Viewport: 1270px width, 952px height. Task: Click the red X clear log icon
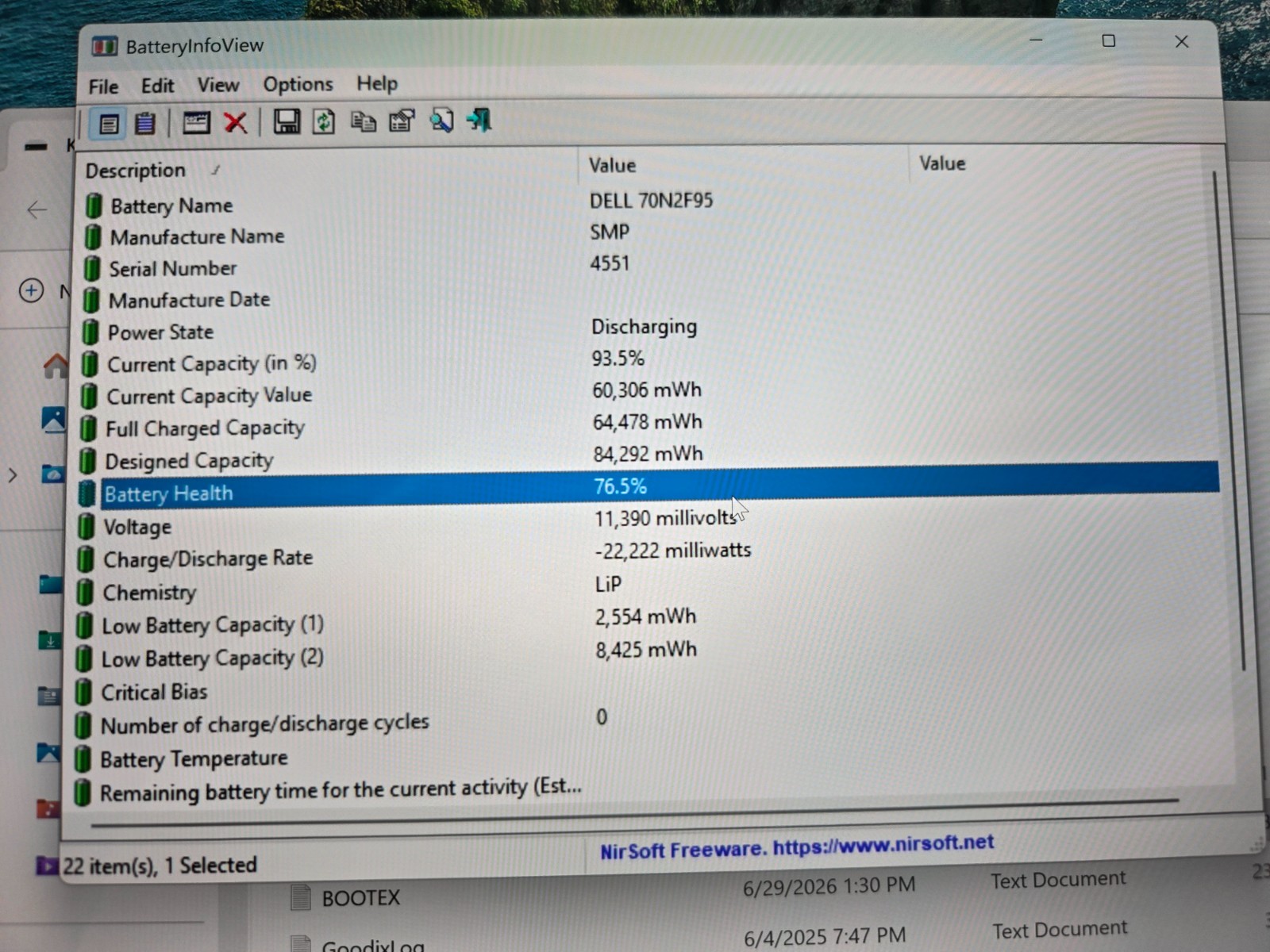tap(235, 122)
